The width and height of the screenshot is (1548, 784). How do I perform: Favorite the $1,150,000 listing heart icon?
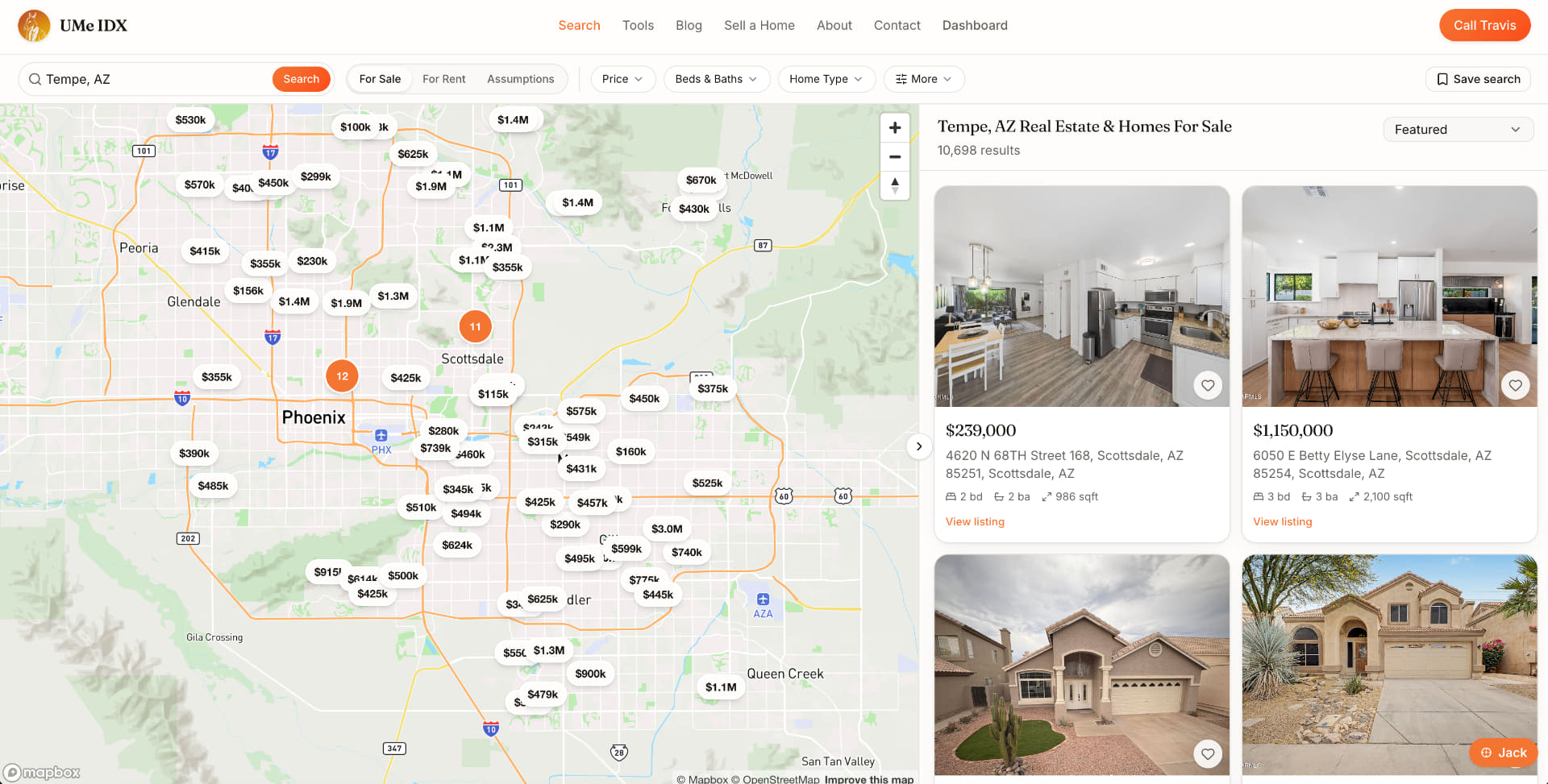click(x=1516, y=385)
